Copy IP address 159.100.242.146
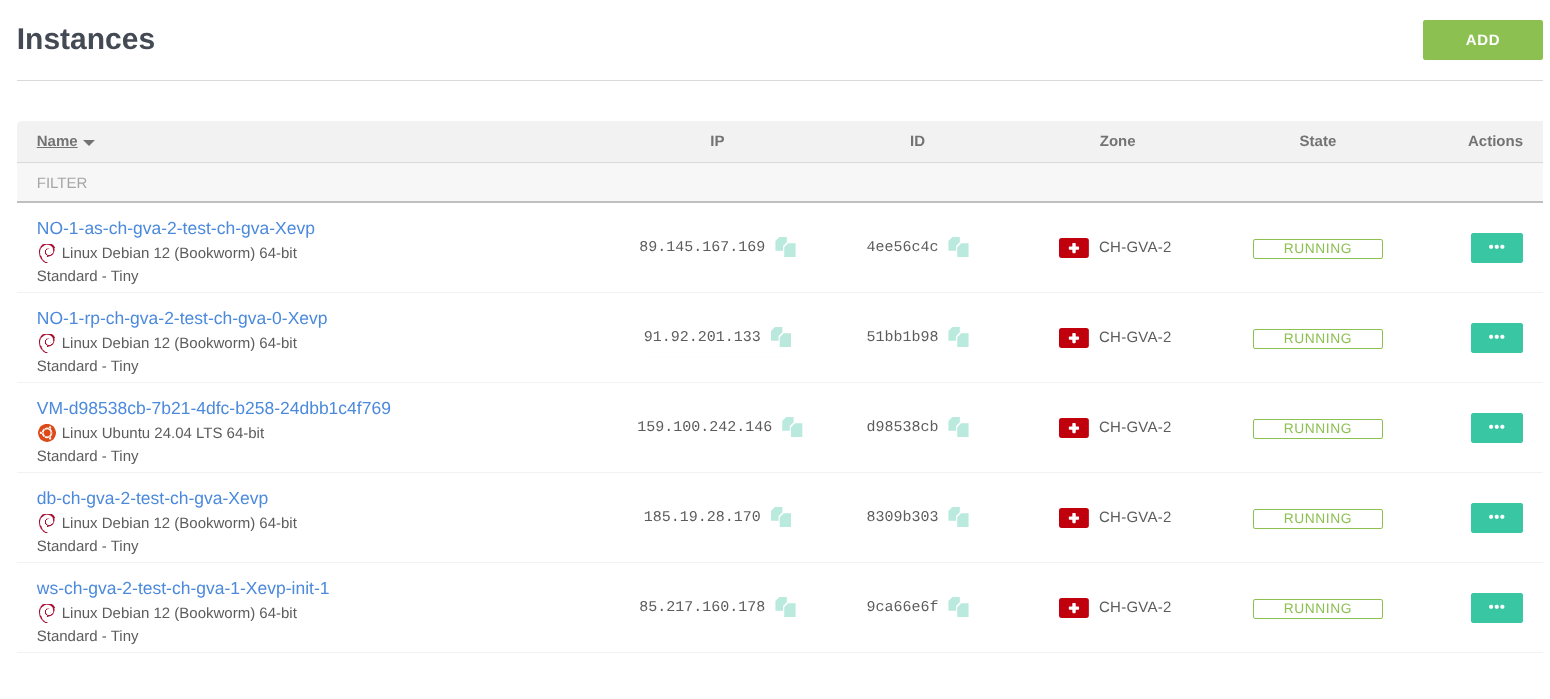Viewport: 1550px width, 699px height. pyautogui.click(x=792, y=427)
